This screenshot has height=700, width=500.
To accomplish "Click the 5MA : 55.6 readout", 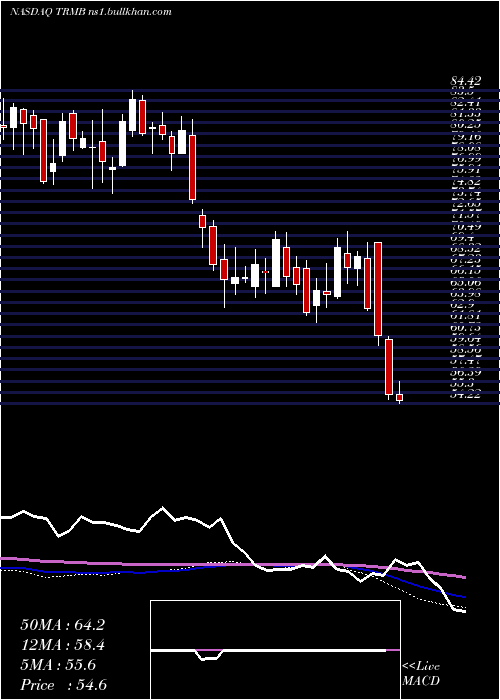I will (x=58, y=665).
